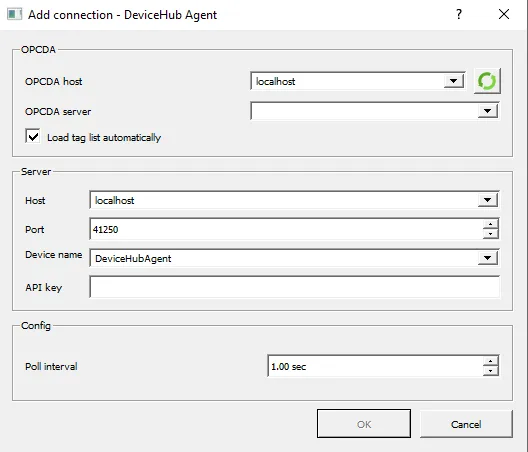
Task: Click the OPCDA host label
Action: tap(54, 82)
